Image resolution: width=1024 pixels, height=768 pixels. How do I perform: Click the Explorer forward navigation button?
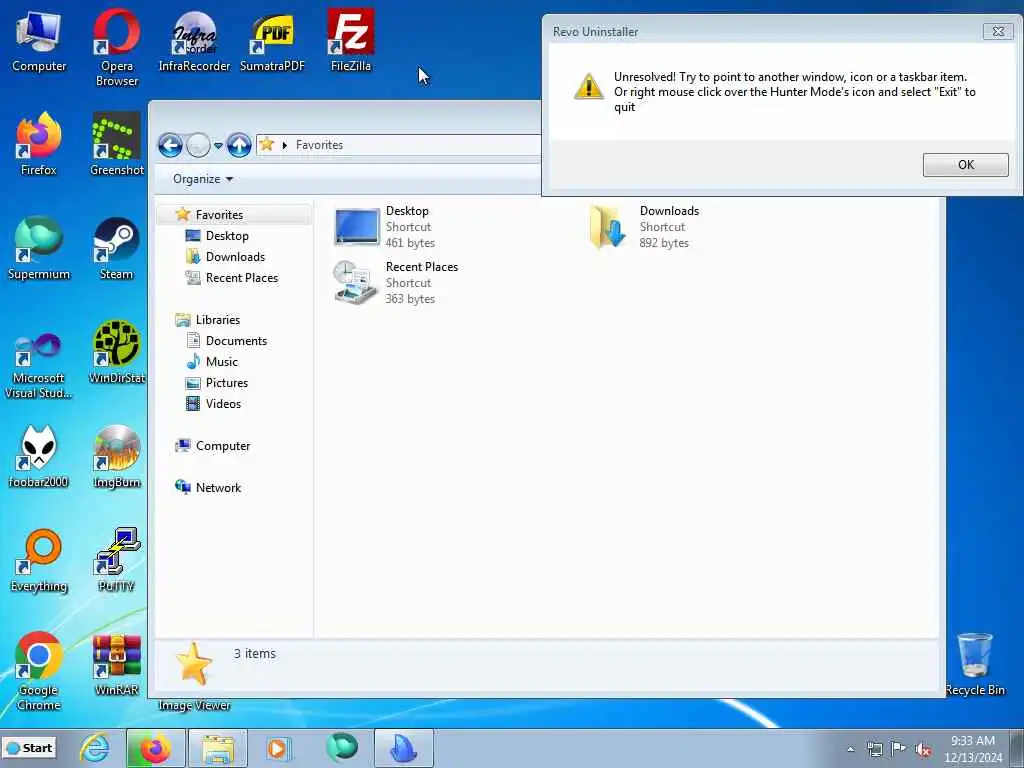tap(198, 145)
